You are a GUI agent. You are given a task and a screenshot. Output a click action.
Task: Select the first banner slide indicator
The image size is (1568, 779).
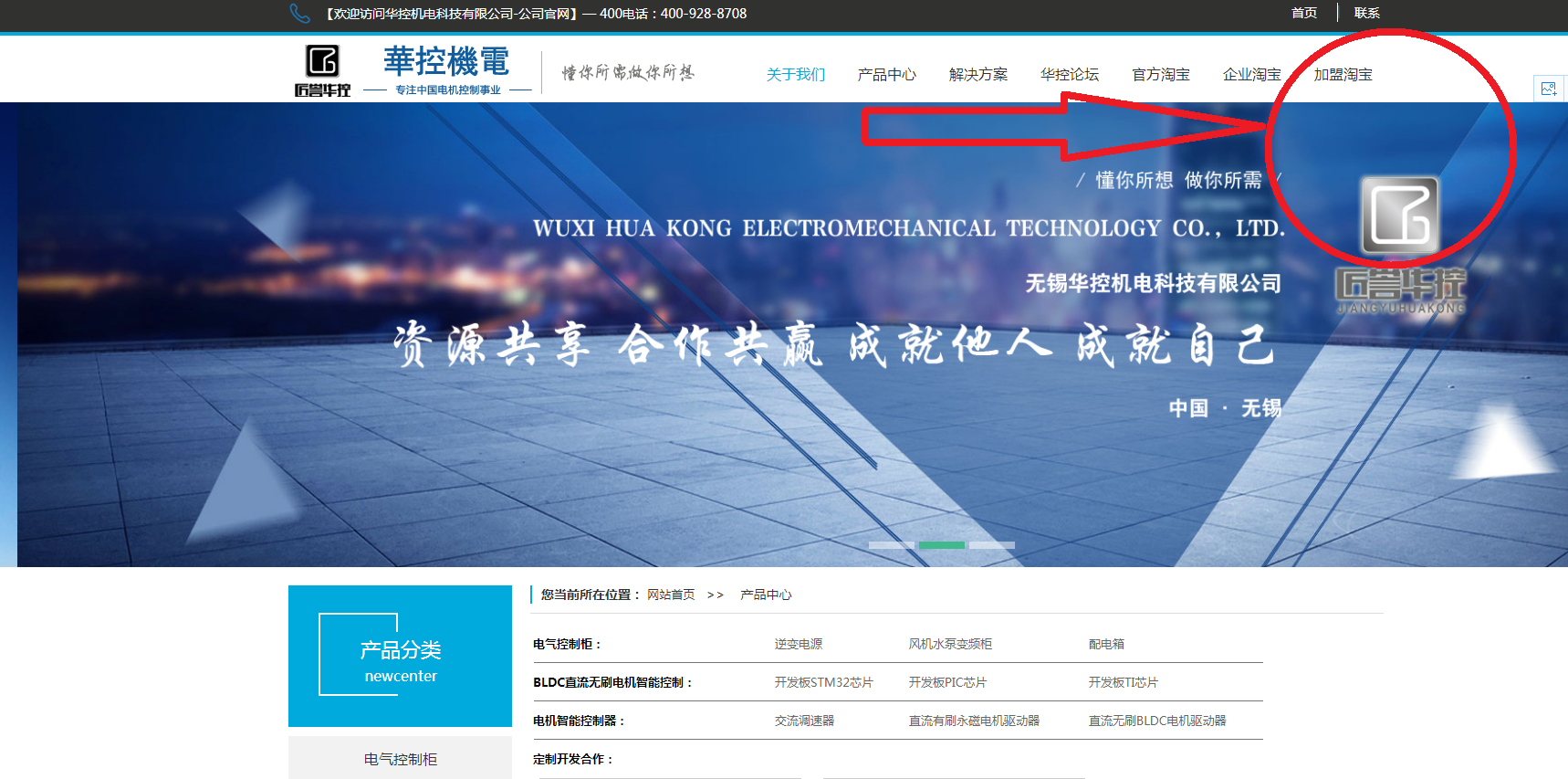[x=892, y=545]
